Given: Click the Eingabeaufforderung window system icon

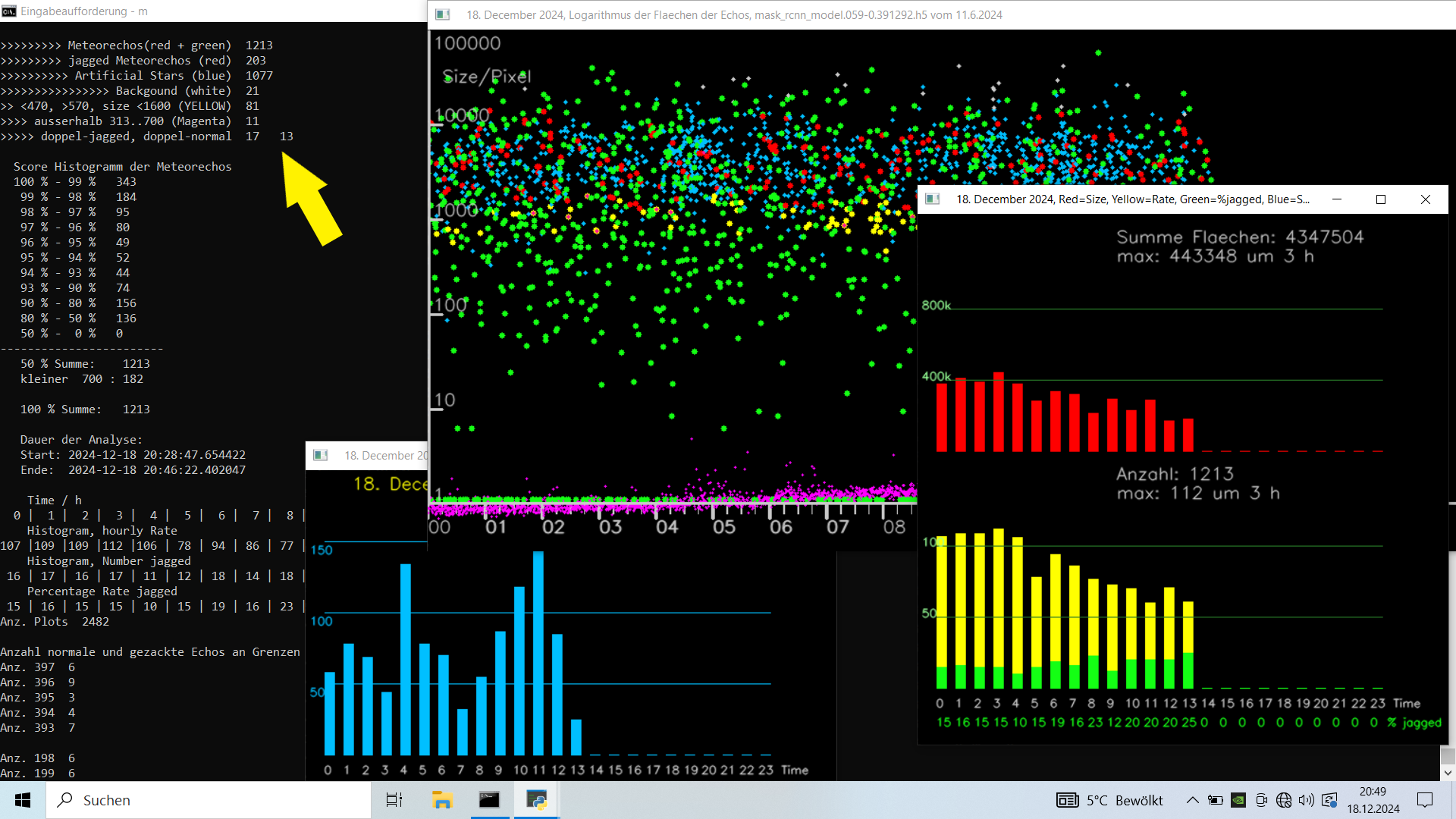Looking at the screenshot, I should 9,11.
